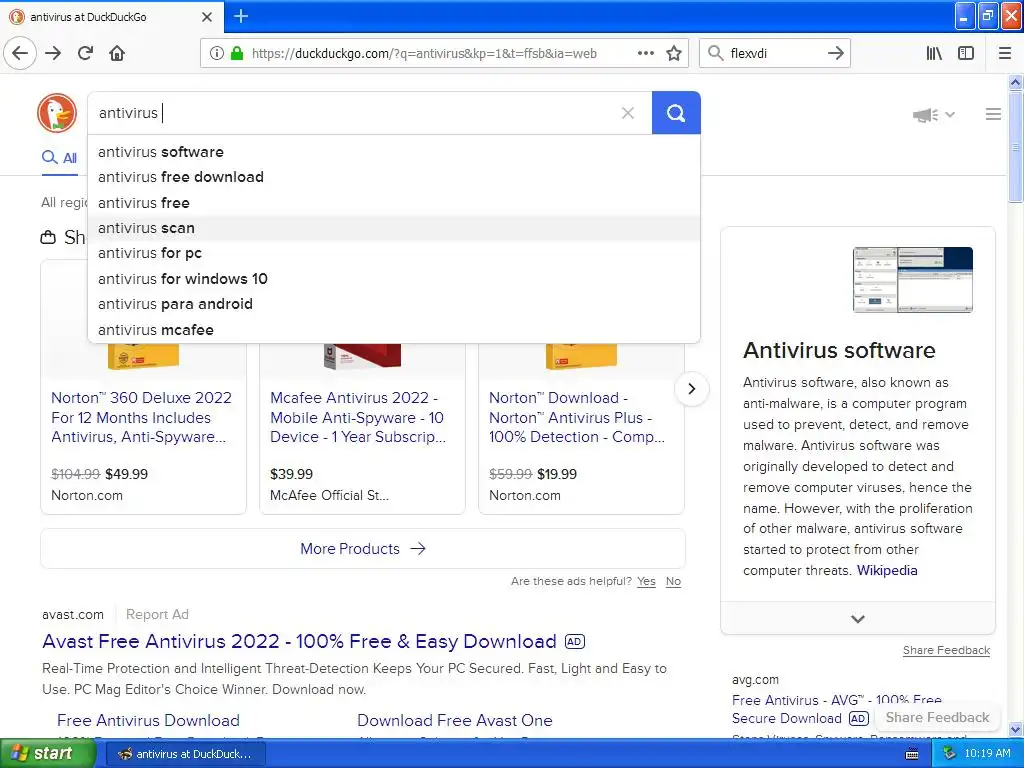
Task: Bookmark this page with the star
Action: pos(674,53)
